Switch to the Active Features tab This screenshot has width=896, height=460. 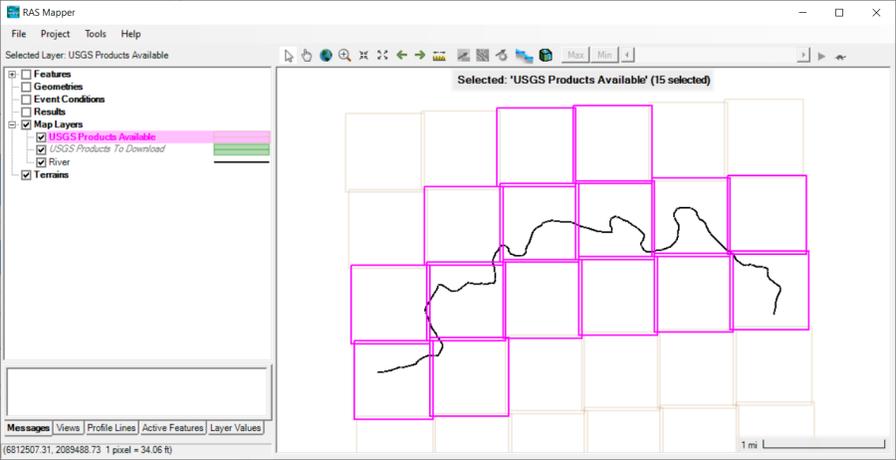[x=173, y=428]
